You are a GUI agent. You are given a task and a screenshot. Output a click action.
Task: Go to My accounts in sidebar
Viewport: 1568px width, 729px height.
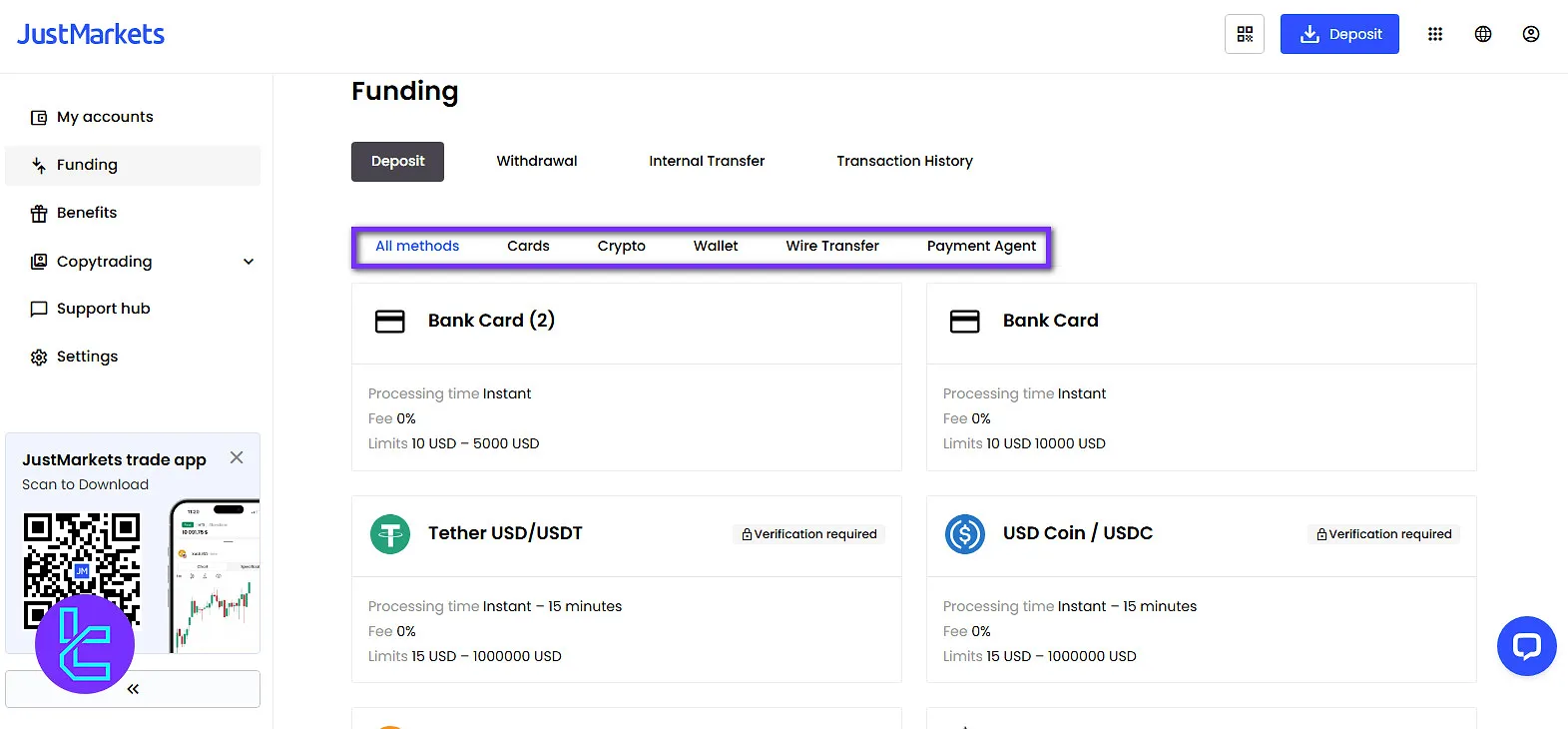tap(105, 117)
